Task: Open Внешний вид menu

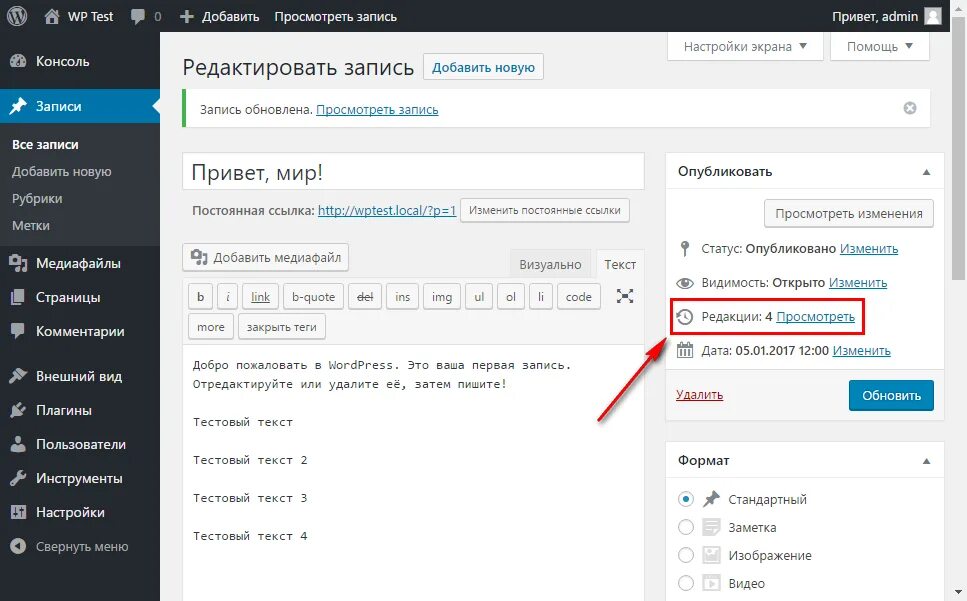Action: pyautogui.click(x=80, y=376)
